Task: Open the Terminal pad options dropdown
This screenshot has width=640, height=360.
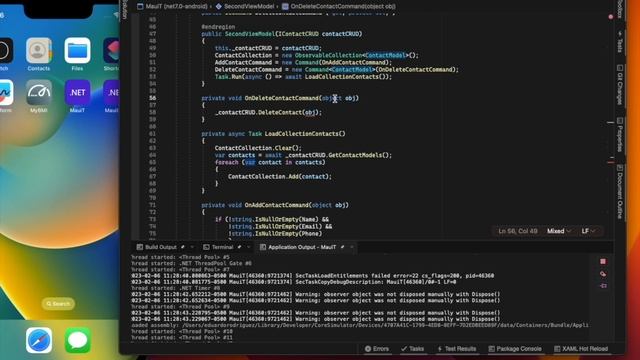Action: pyautogui.click(x=249, y=247)
